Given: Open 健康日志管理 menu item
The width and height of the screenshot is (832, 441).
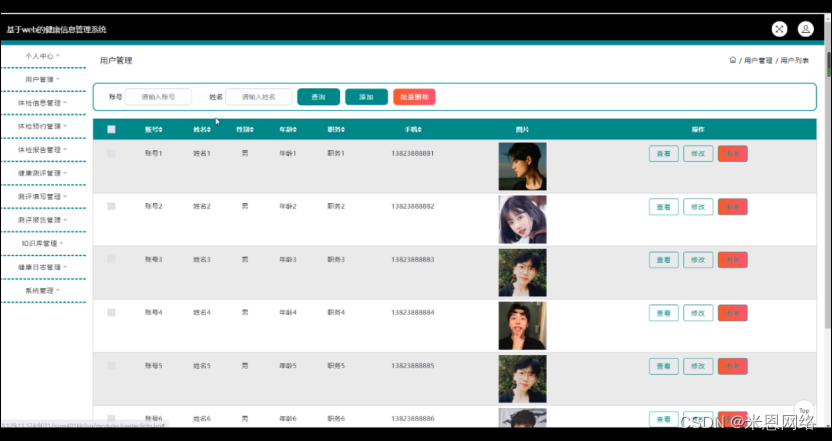Looking at the screenshot, I should (42, 267).
